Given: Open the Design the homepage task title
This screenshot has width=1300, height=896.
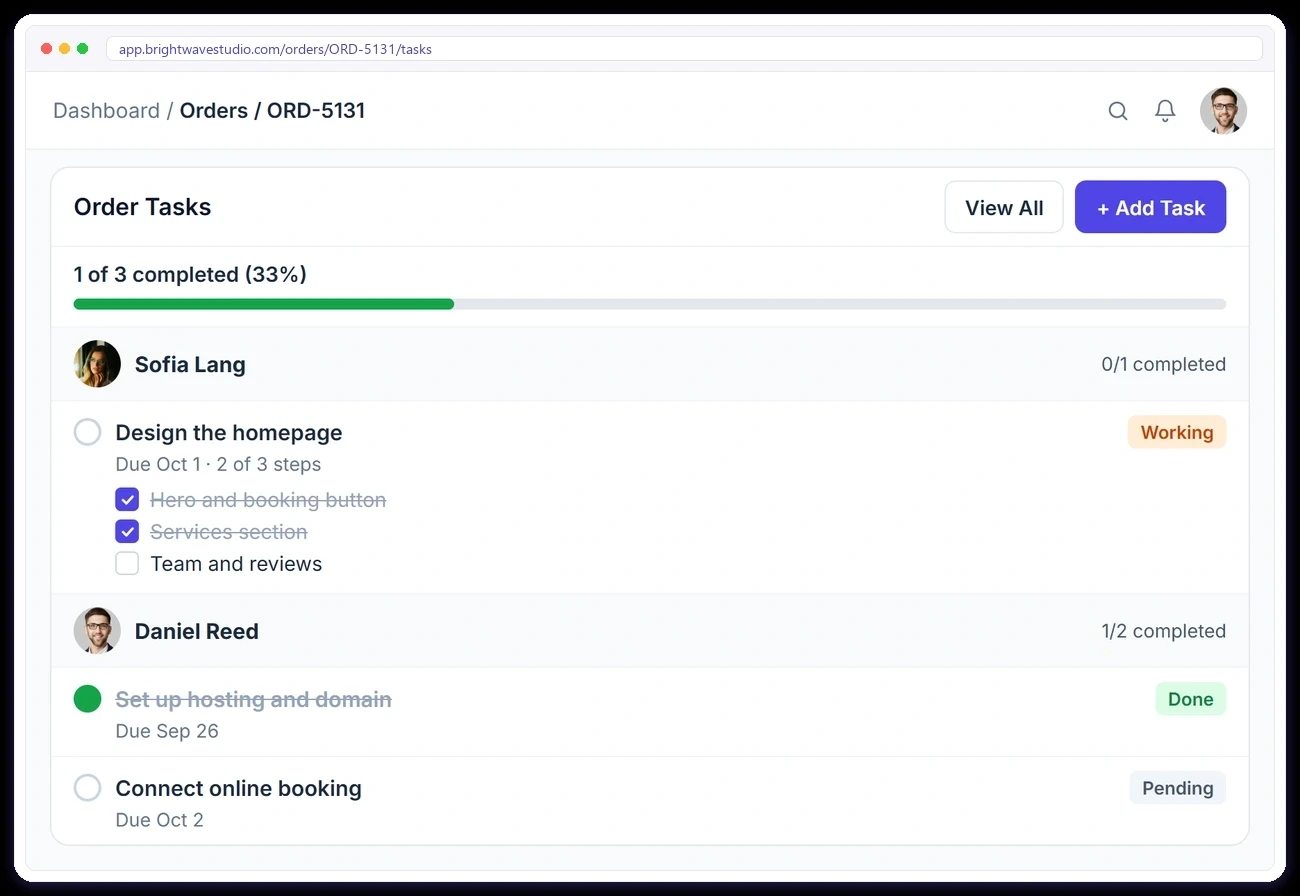Looking at the screenshot, I should [229, 432].
